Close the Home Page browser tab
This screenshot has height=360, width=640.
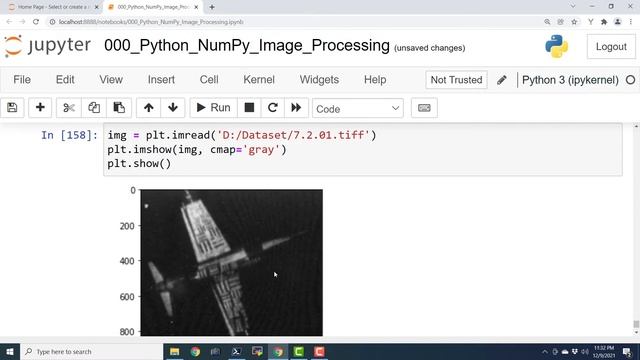tap(97, 7)
